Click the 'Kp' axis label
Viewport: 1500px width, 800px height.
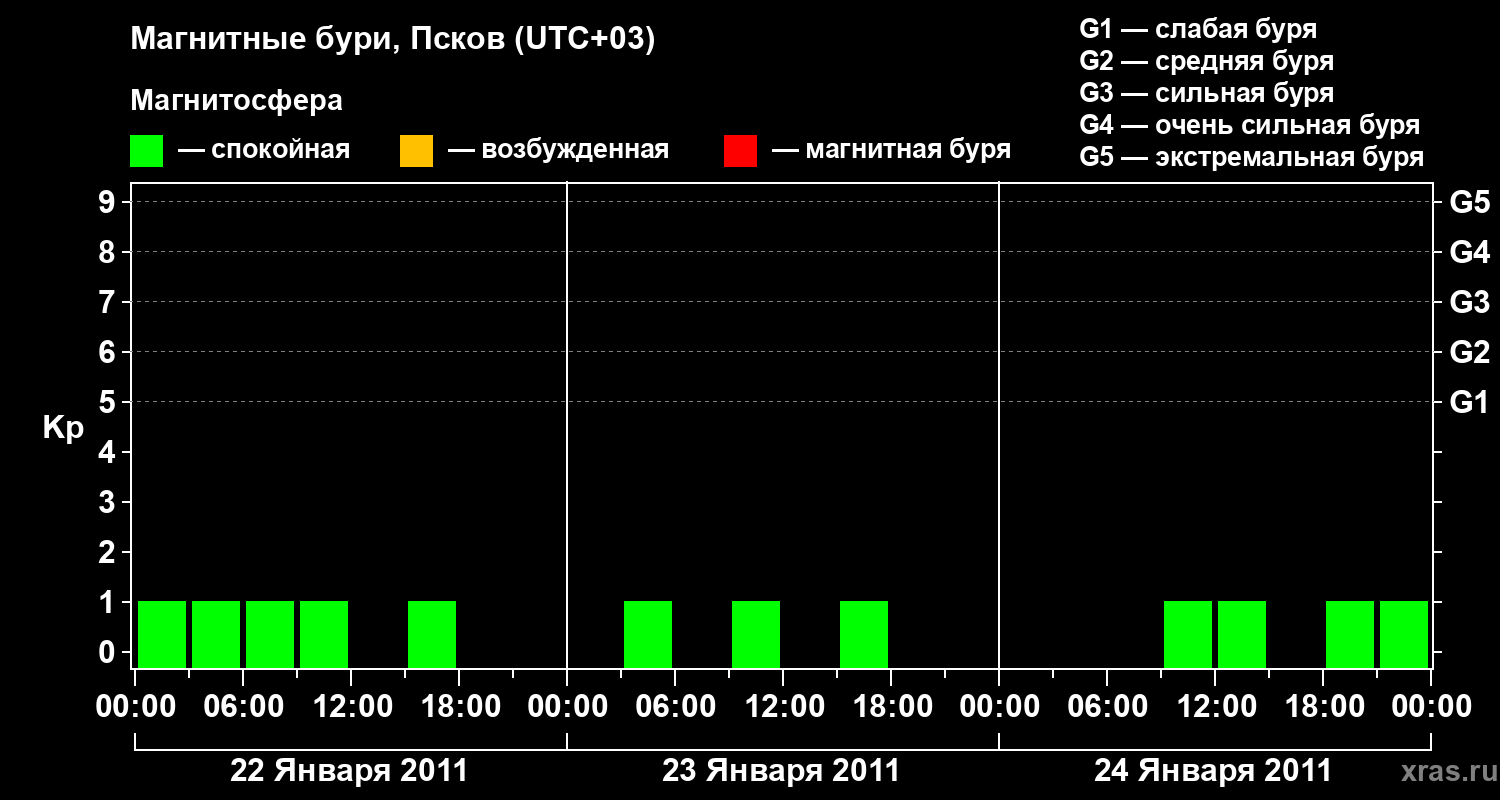click(x=63, y=429)
